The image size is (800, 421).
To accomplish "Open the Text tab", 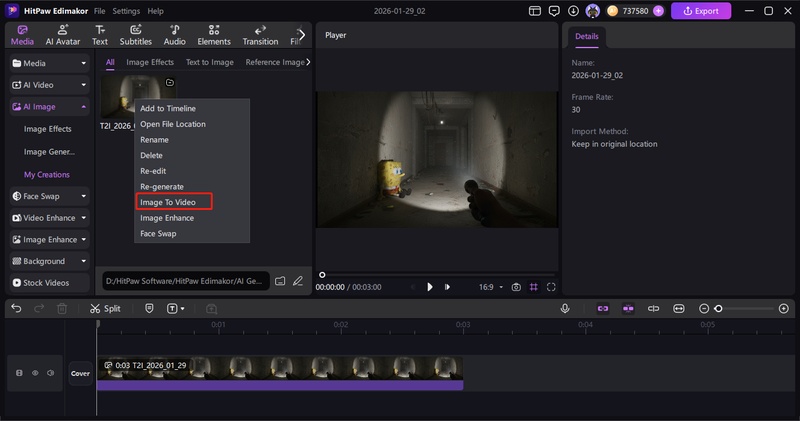I will point(99,35).
